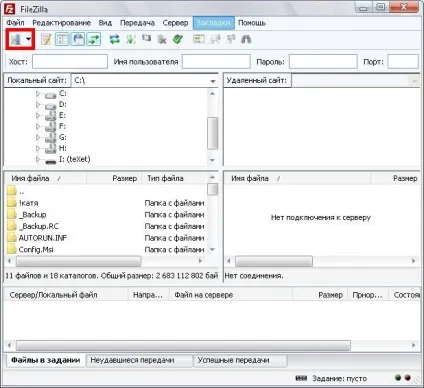
Task: Open local site path dropdown
Action: click(213, 81)
